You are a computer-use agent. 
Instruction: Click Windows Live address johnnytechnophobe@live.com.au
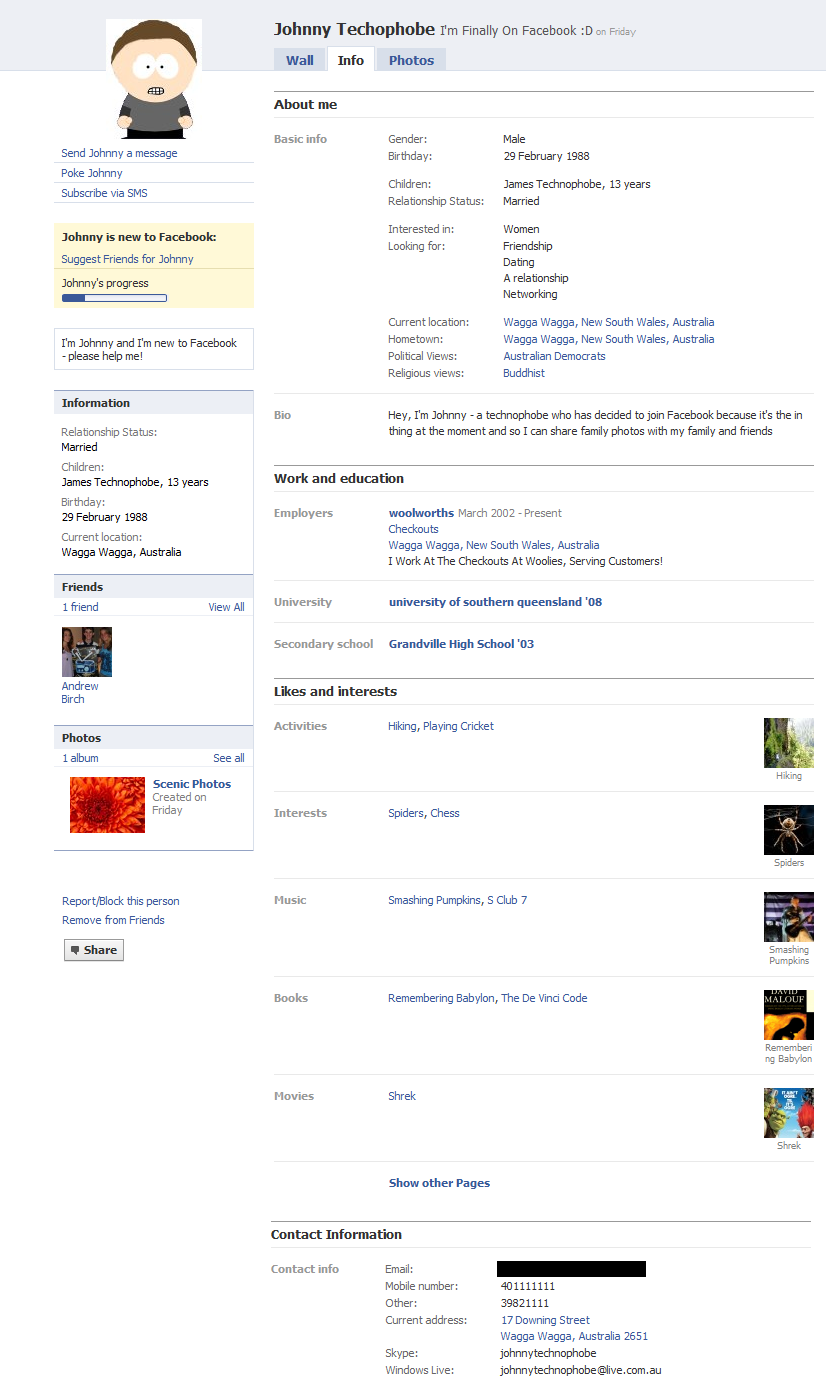[581, 1370]
